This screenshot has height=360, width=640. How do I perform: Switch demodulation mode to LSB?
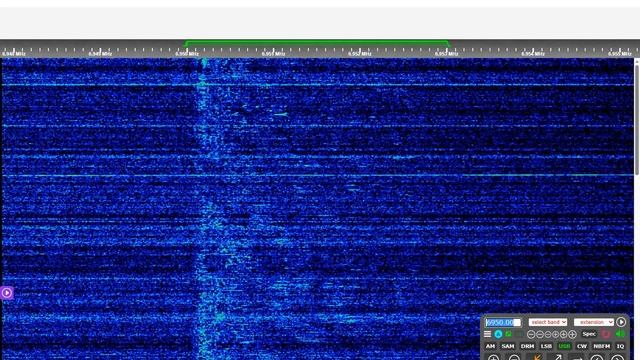[x=546, y=346]
